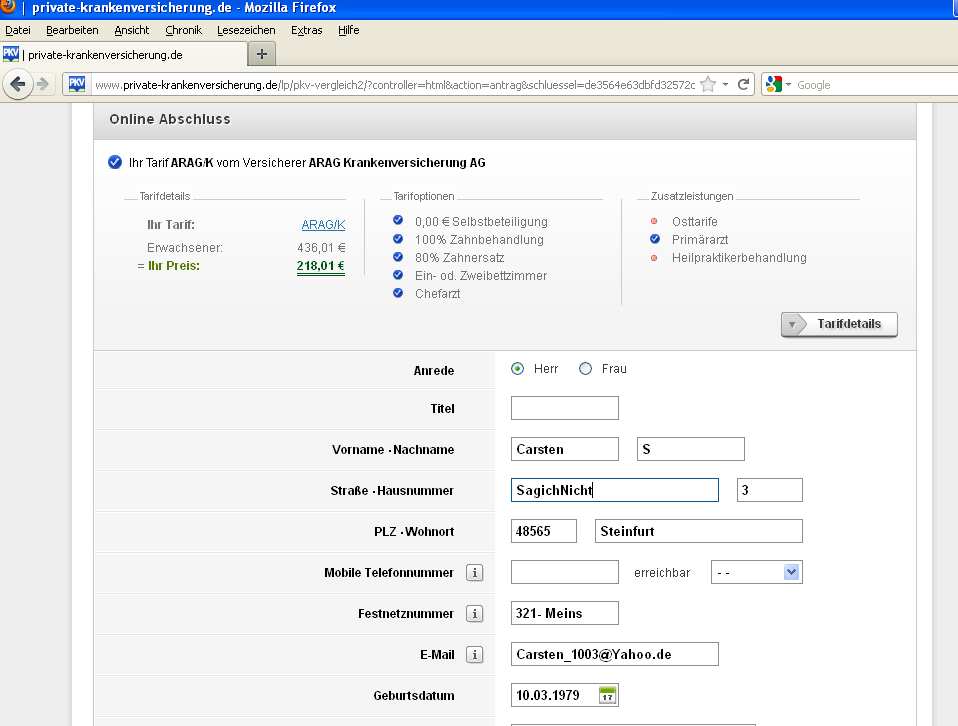Open the Google search engine dropdown
The width and height of the screenshot is (958, 726).
[788, 84]
